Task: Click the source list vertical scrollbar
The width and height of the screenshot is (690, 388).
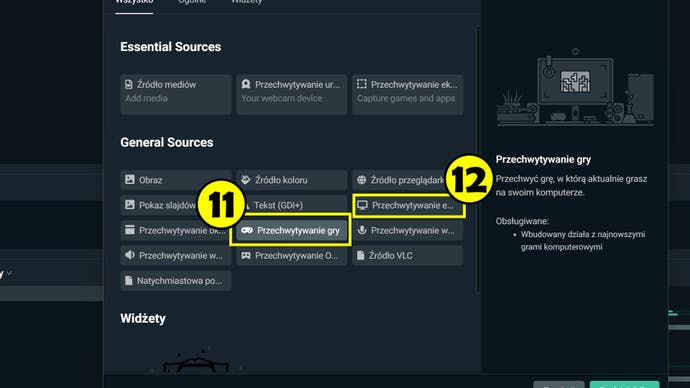Action: pyautogui.click(x=478, y=158)
